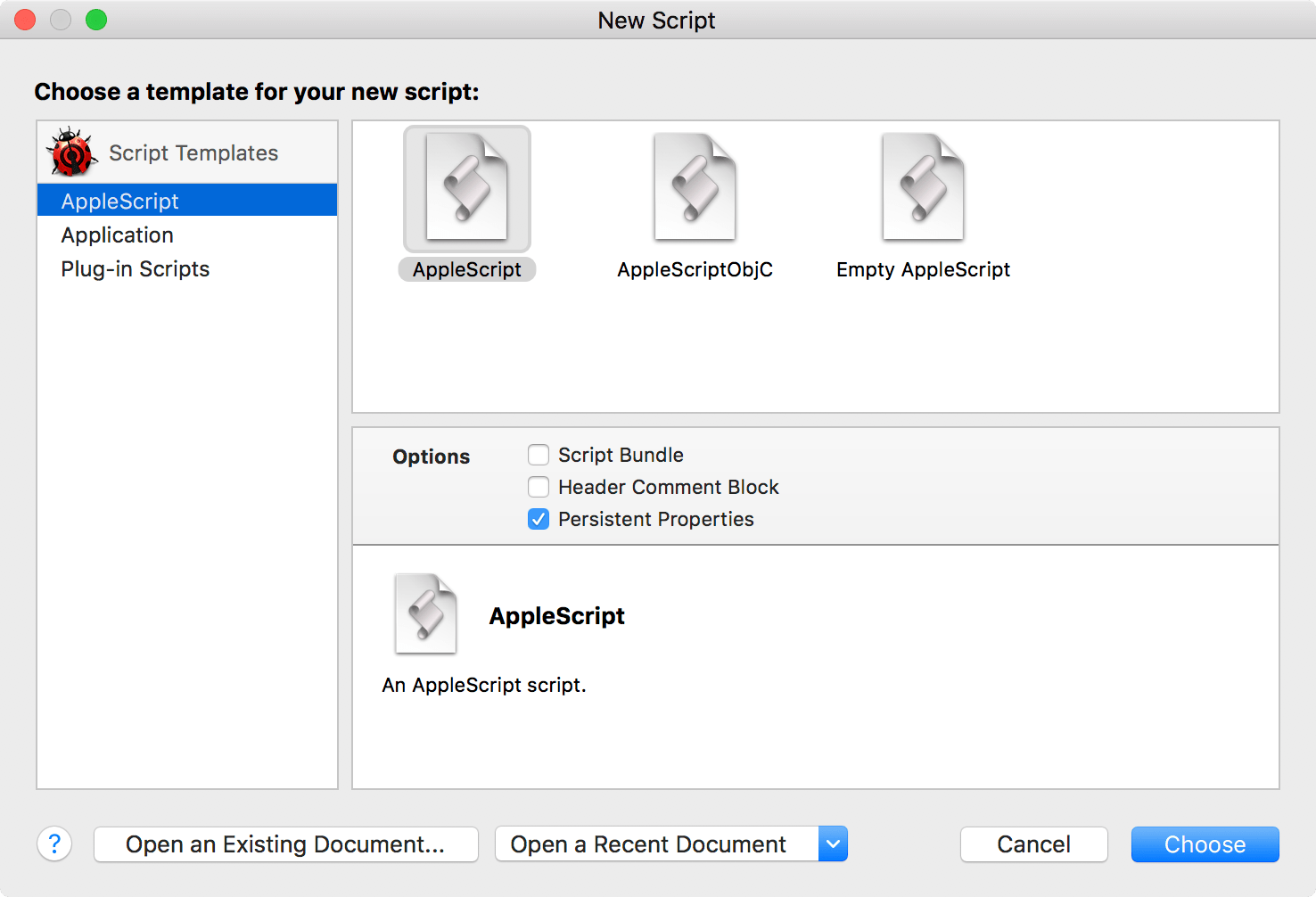Select Application in the templates sidebar
Viewport: 1316px width, 897px height.
[x=187, y=235]
